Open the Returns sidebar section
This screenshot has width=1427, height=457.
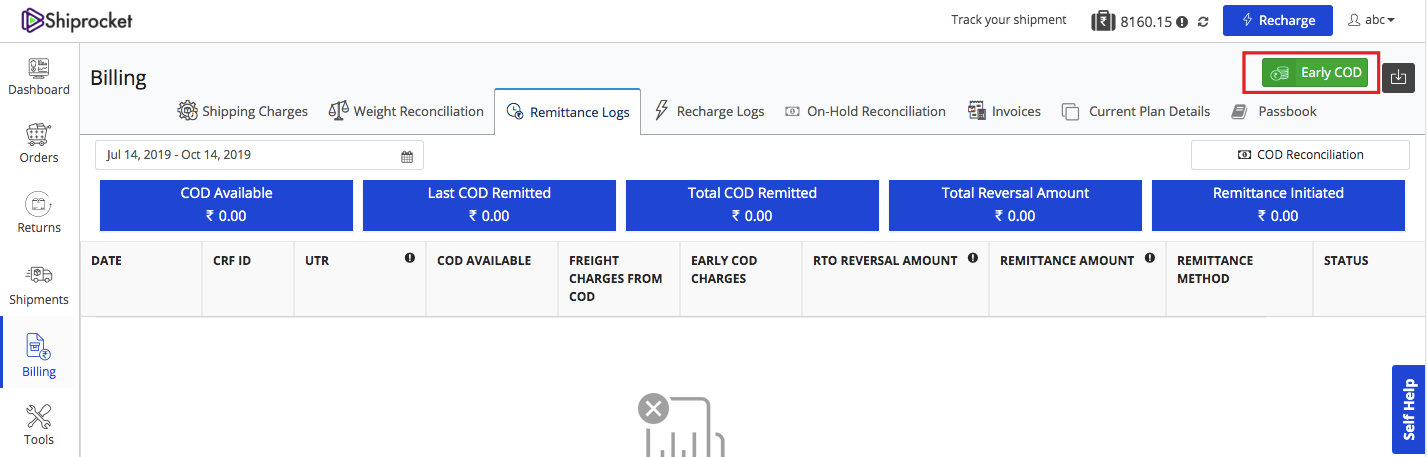click(x=39, y=213)
